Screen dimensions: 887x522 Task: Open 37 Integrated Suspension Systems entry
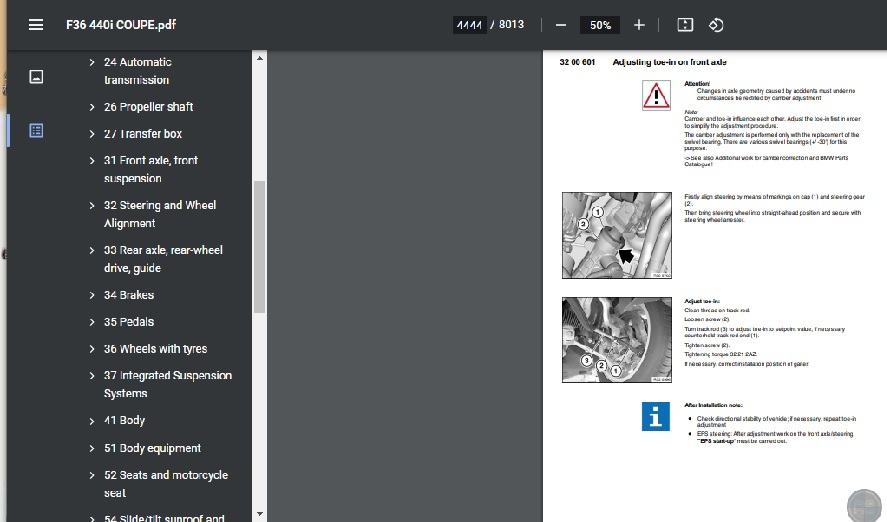(167, 385)
